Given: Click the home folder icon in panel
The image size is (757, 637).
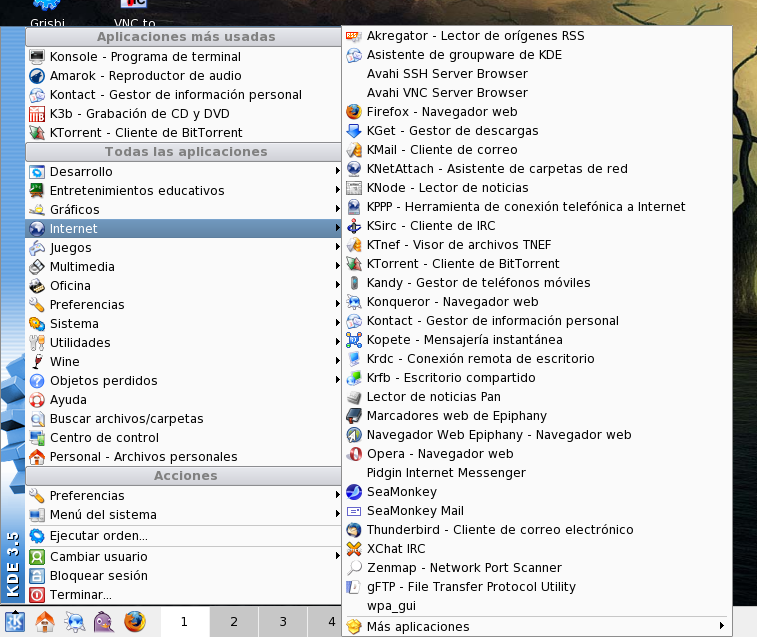Looking at the screenshot, I should click(45, 622).
